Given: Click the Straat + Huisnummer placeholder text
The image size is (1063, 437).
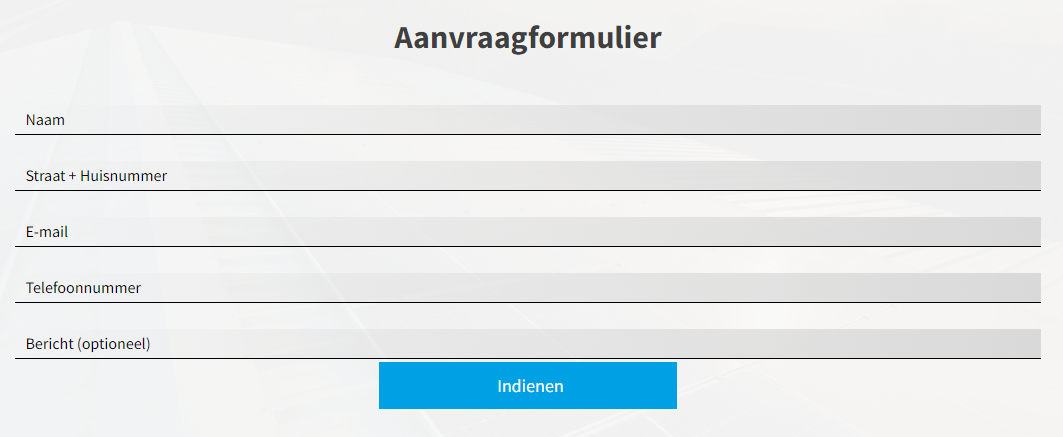Looking at the screenshot, I should (x=96, y=176).
